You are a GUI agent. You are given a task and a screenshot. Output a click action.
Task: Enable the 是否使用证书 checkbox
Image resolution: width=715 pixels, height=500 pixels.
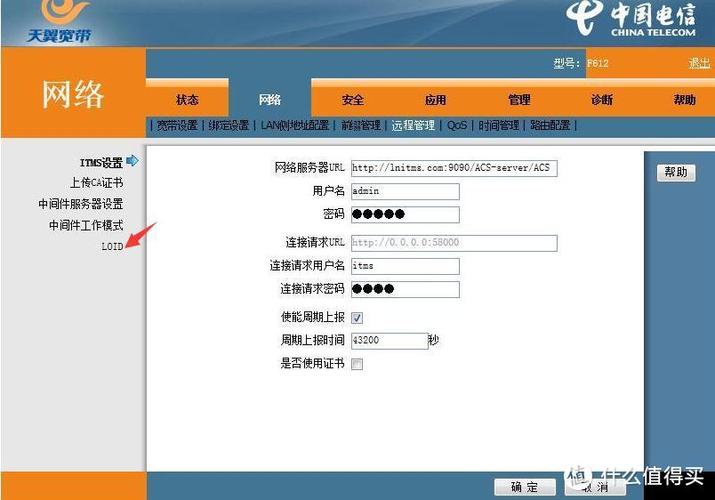[x=357, y=364]
